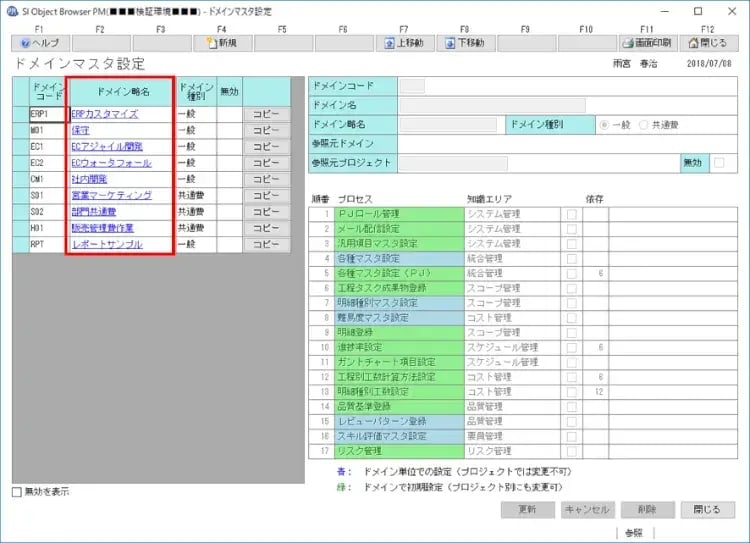The height and width of the screenshot is (543, 750).
Task: Select the ERP1 domain code cell
Action: point(40,115)
